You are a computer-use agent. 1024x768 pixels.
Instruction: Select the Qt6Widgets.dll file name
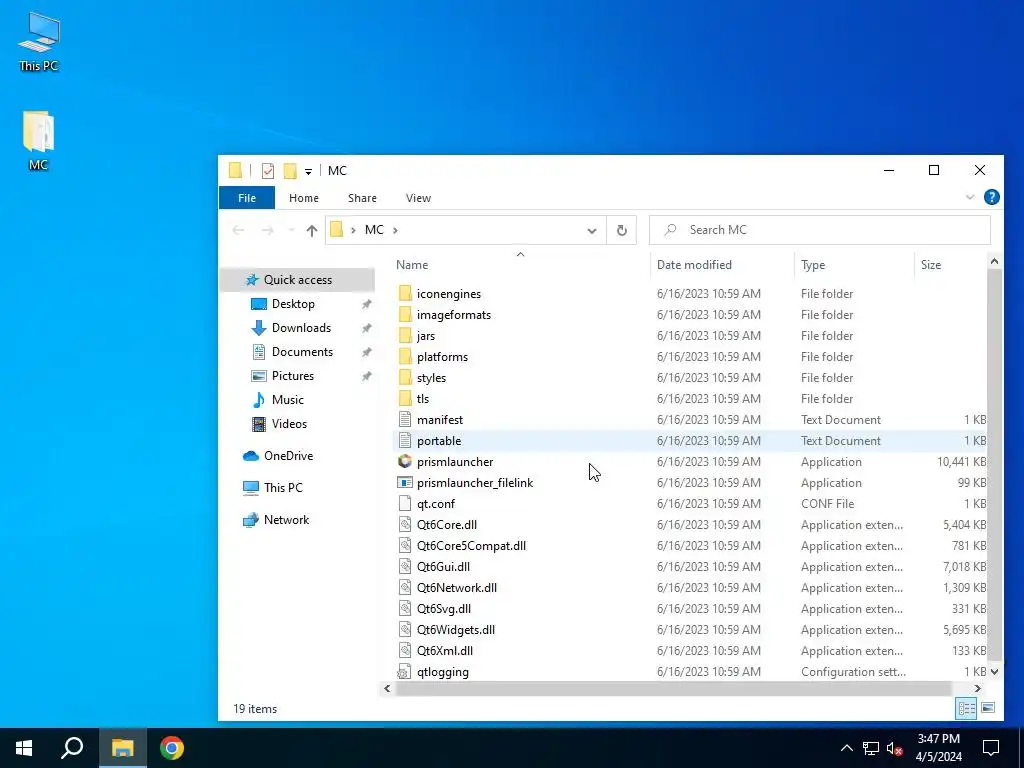455,630
